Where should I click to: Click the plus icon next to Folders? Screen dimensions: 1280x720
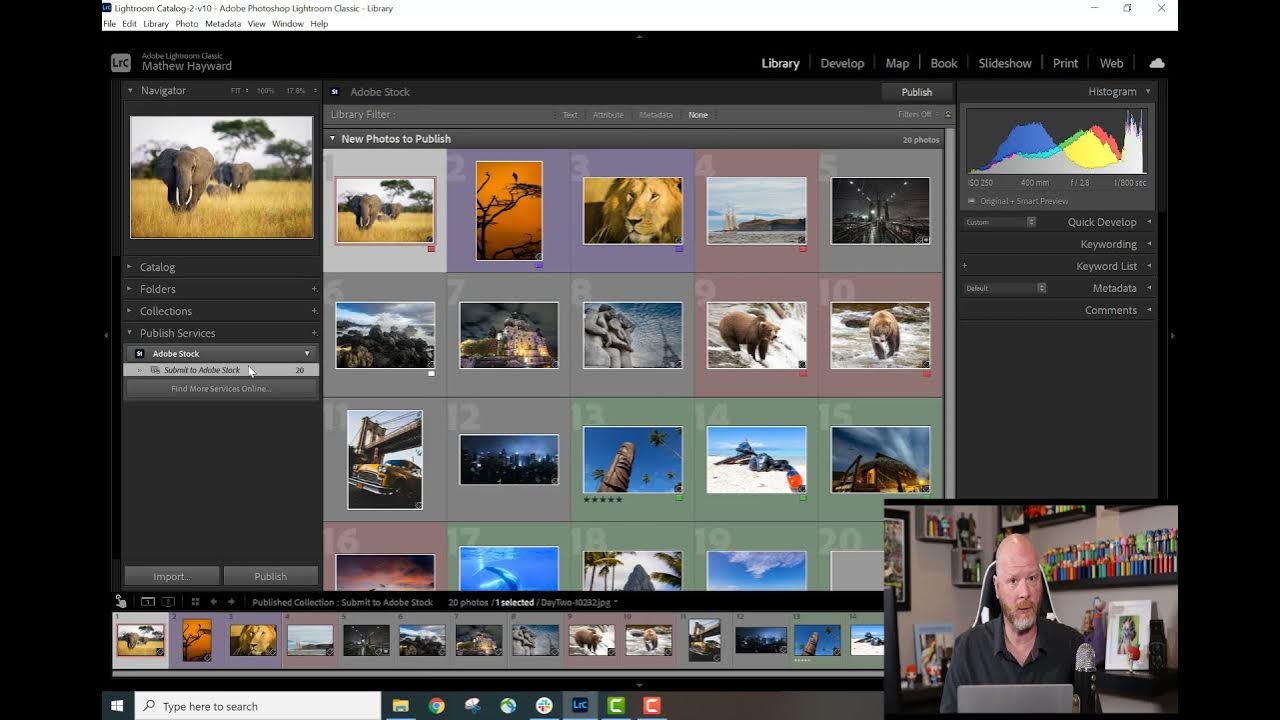pos(314,289)
